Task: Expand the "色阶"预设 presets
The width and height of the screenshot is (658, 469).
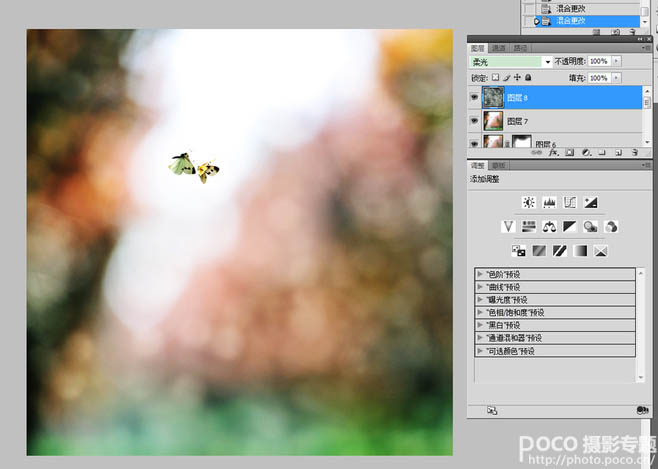Action: click(x=480, y=274)
